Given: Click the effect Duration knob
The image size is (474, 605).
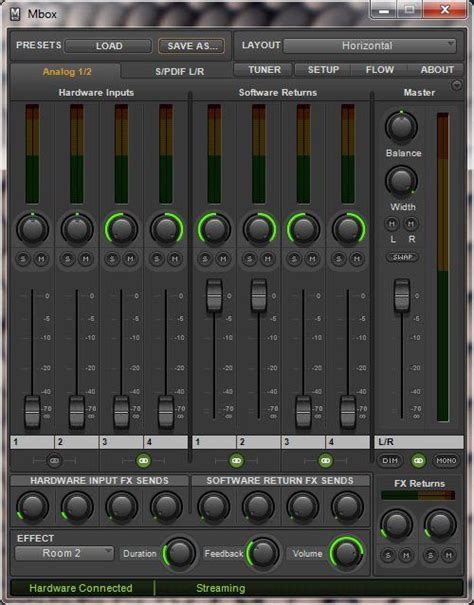Looking at the screenshot, I should point(181,553).
